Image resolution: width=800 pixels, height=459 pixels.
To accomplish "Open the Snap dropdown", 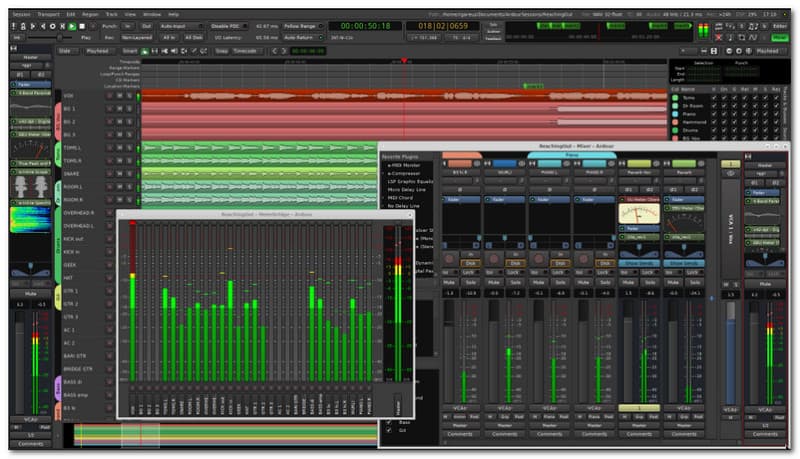I will pos(221,51).
